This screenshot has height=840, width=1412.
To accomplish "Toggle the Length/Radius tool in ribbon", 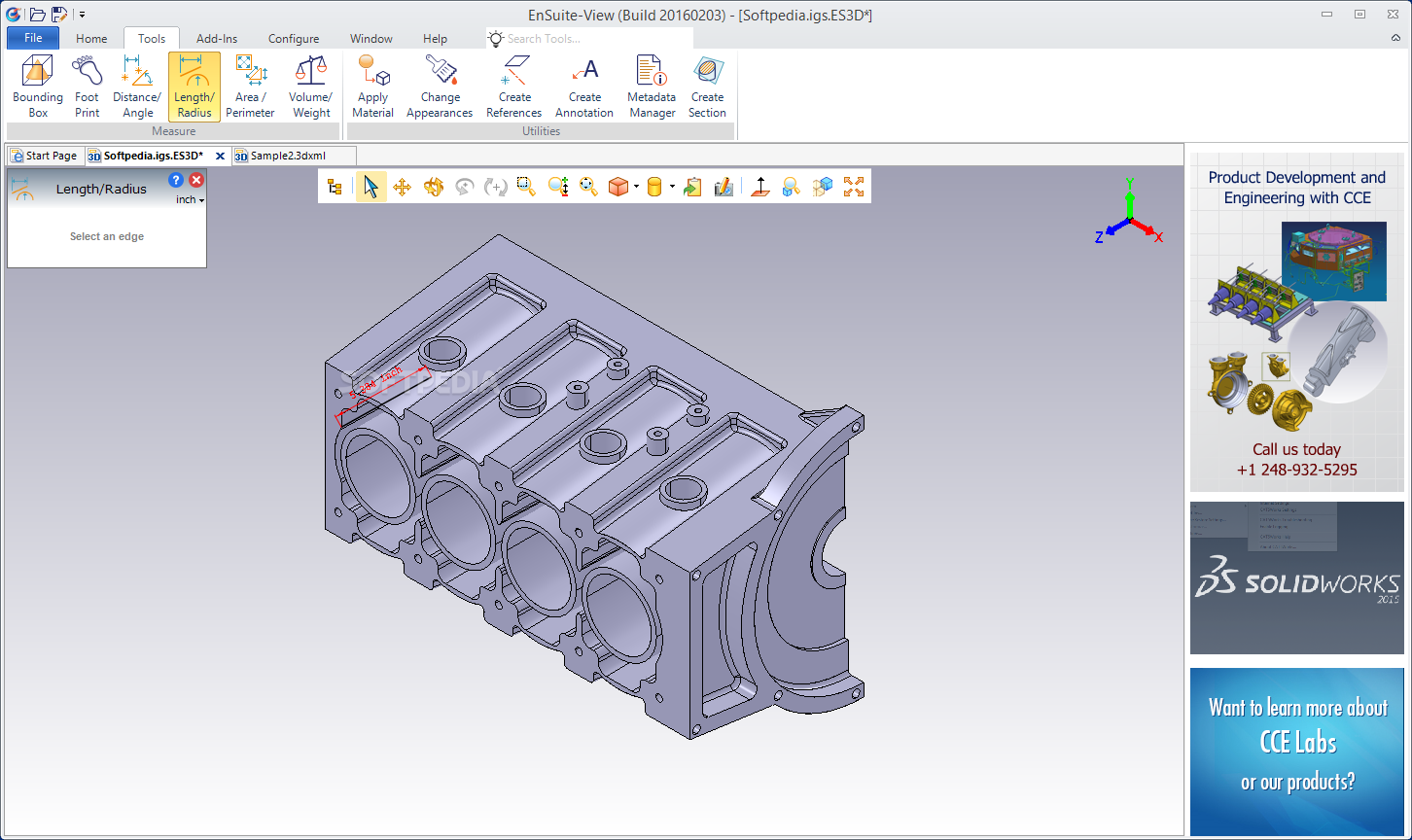I will coord(194,87).
